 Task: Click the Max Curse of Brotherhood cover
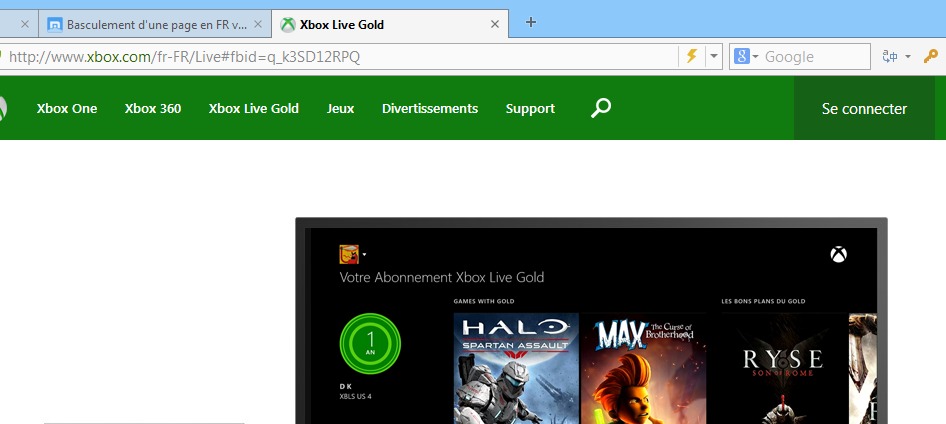643,369
